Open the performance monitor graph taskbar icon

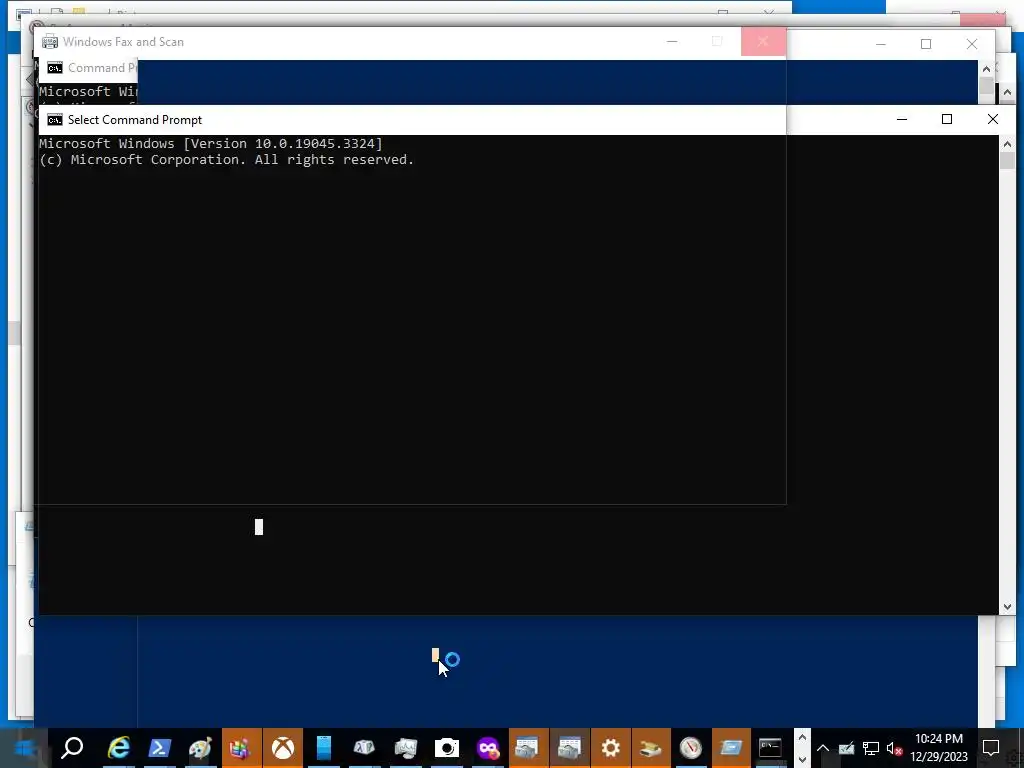[x=406, y=748]
